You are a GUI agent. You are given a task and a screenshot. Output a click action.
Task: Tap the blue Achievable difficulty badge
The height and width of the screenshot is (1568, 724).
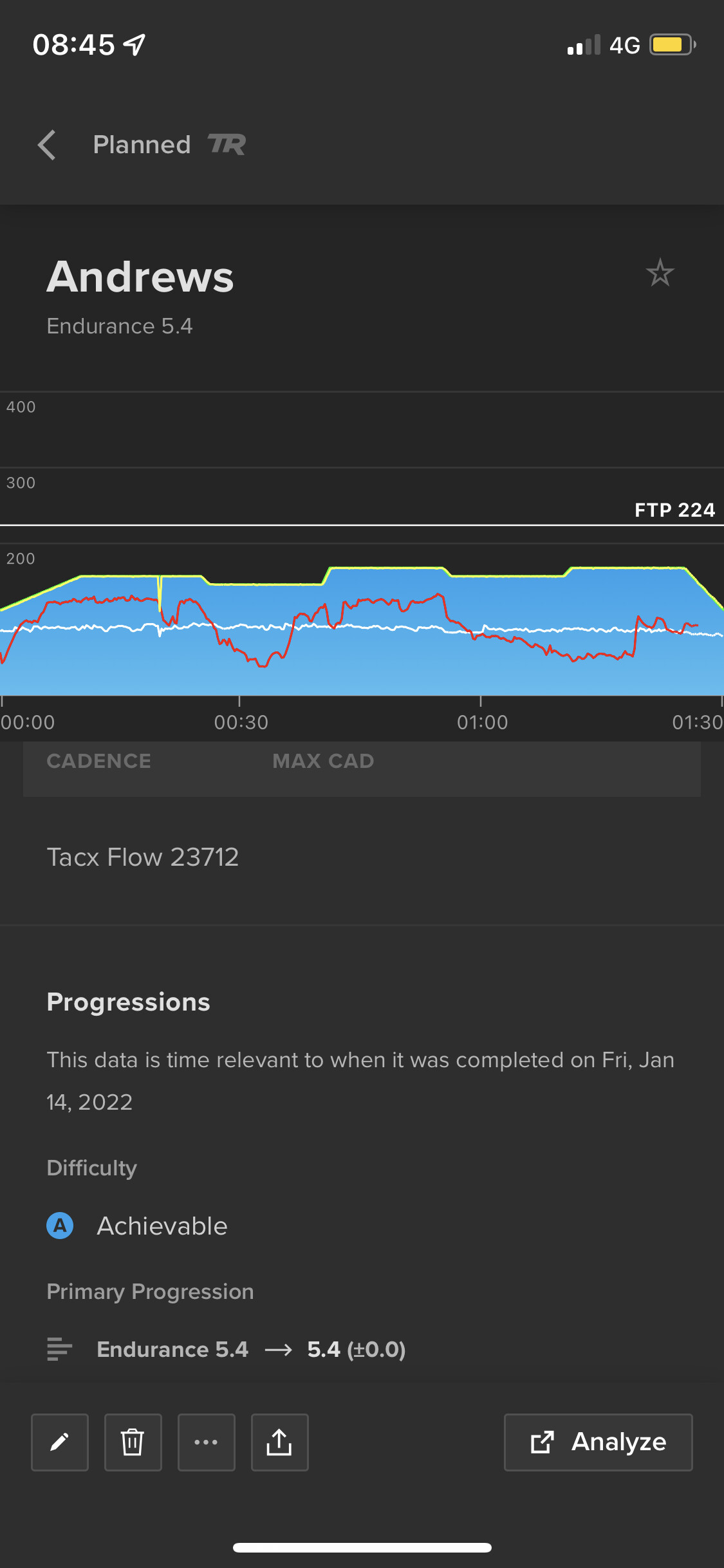(60, 1226)
